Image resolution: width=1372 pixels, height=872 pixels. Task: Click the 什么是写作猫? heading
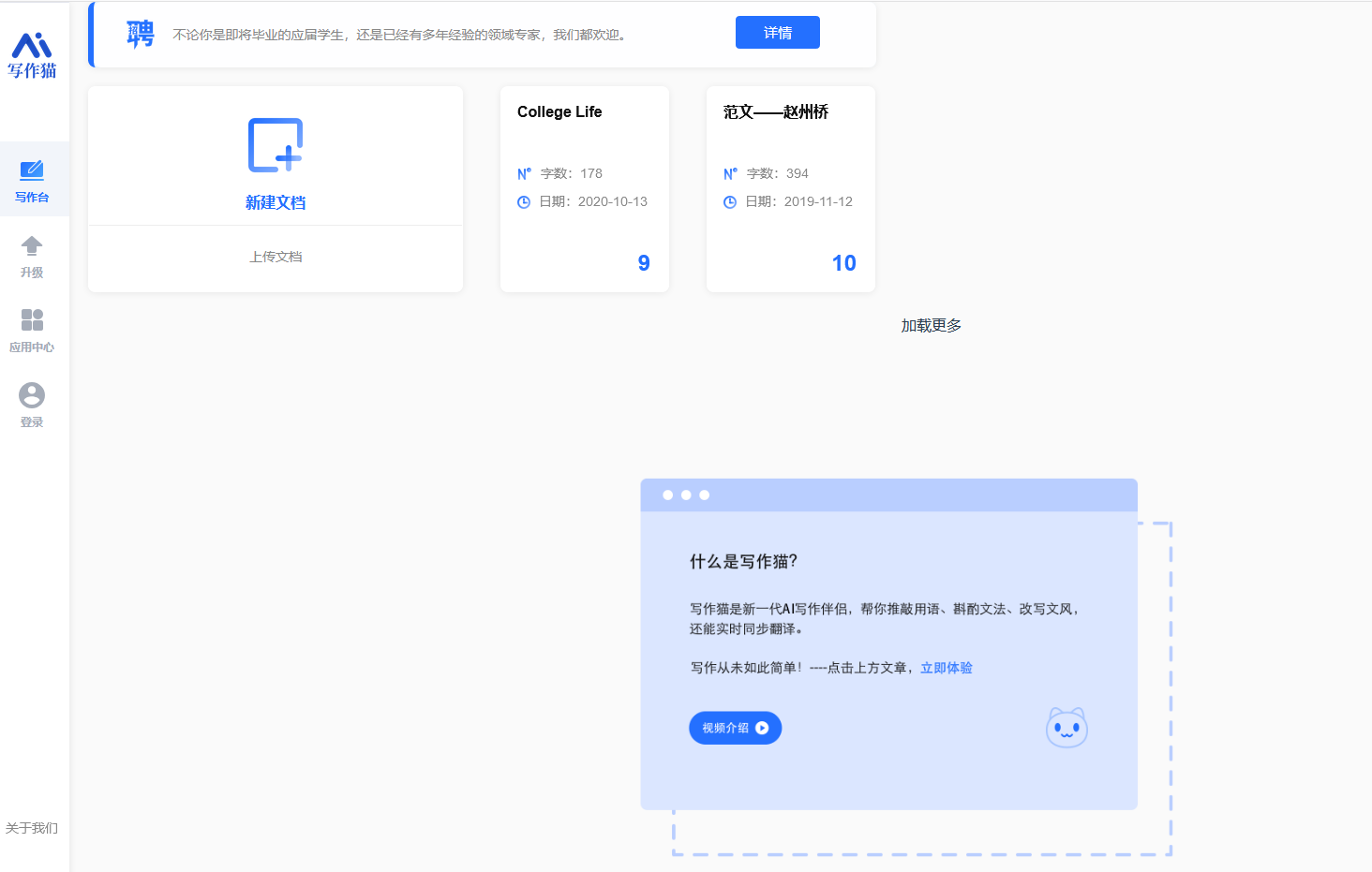(744, 561)
